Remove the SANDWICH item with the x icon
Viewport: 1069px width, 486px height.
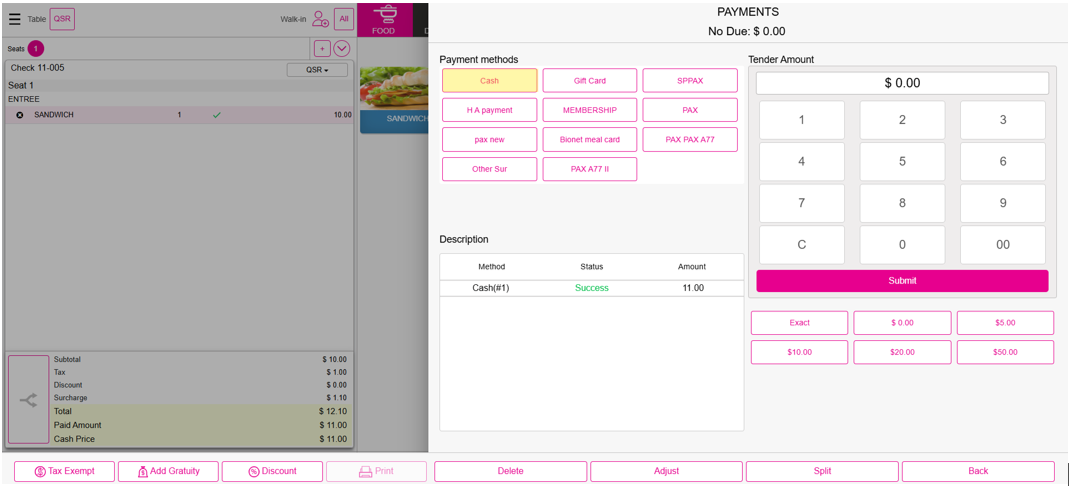click(x=20, y=115)
